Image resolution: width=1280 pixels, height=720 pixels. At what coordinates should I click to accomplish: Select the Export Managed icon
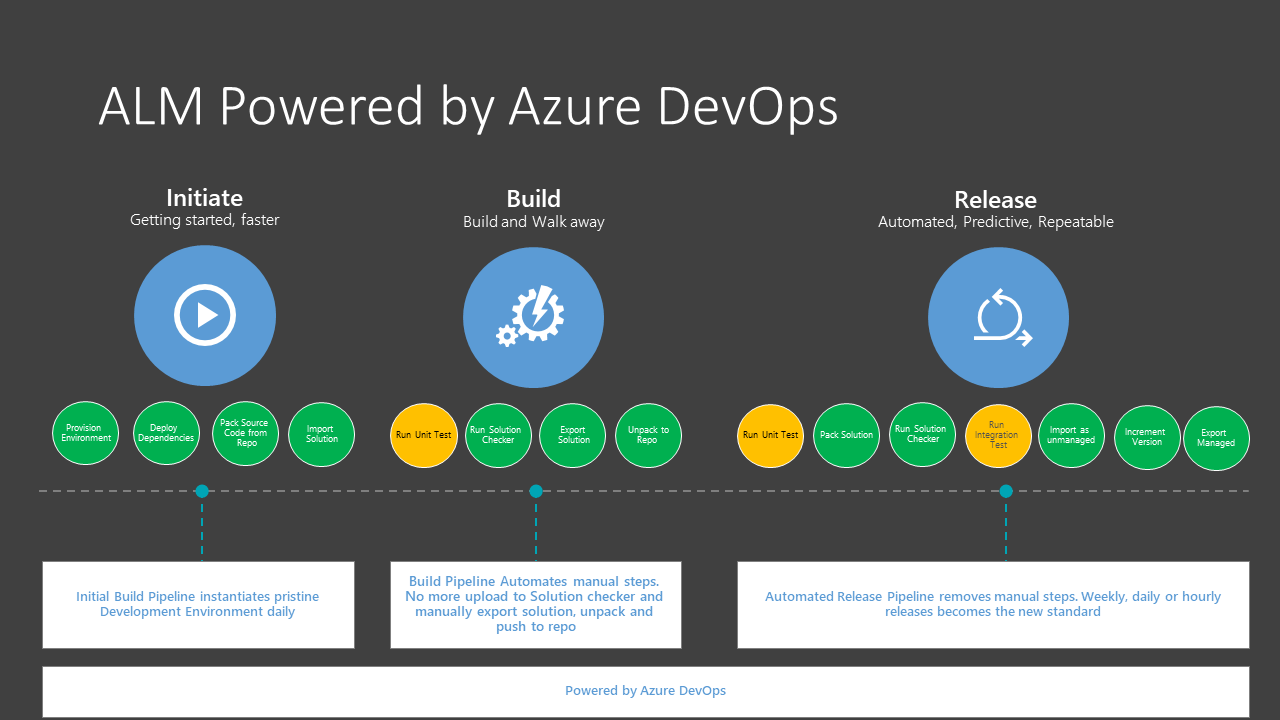(x=1217, y=438)
